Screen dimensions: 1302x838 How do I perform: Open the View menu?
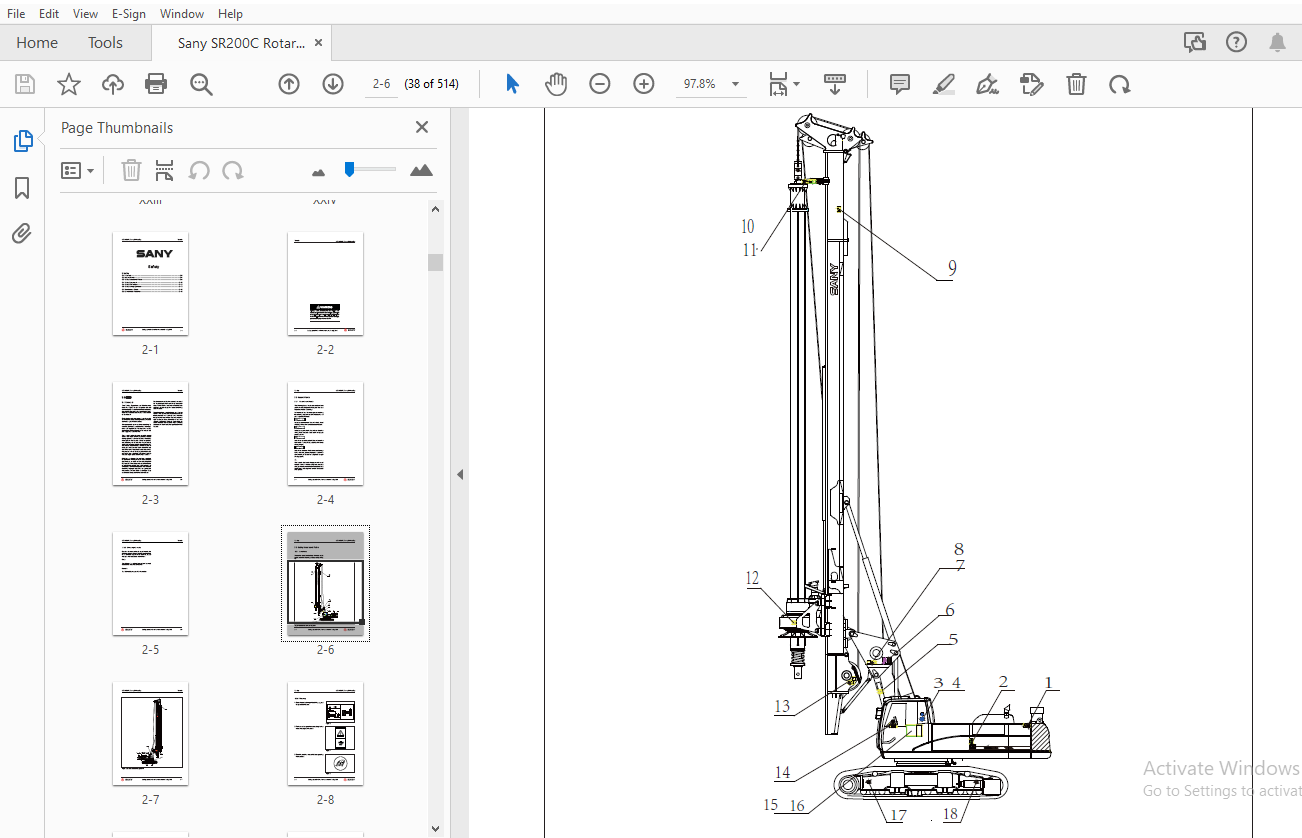(x=85, y=14)
